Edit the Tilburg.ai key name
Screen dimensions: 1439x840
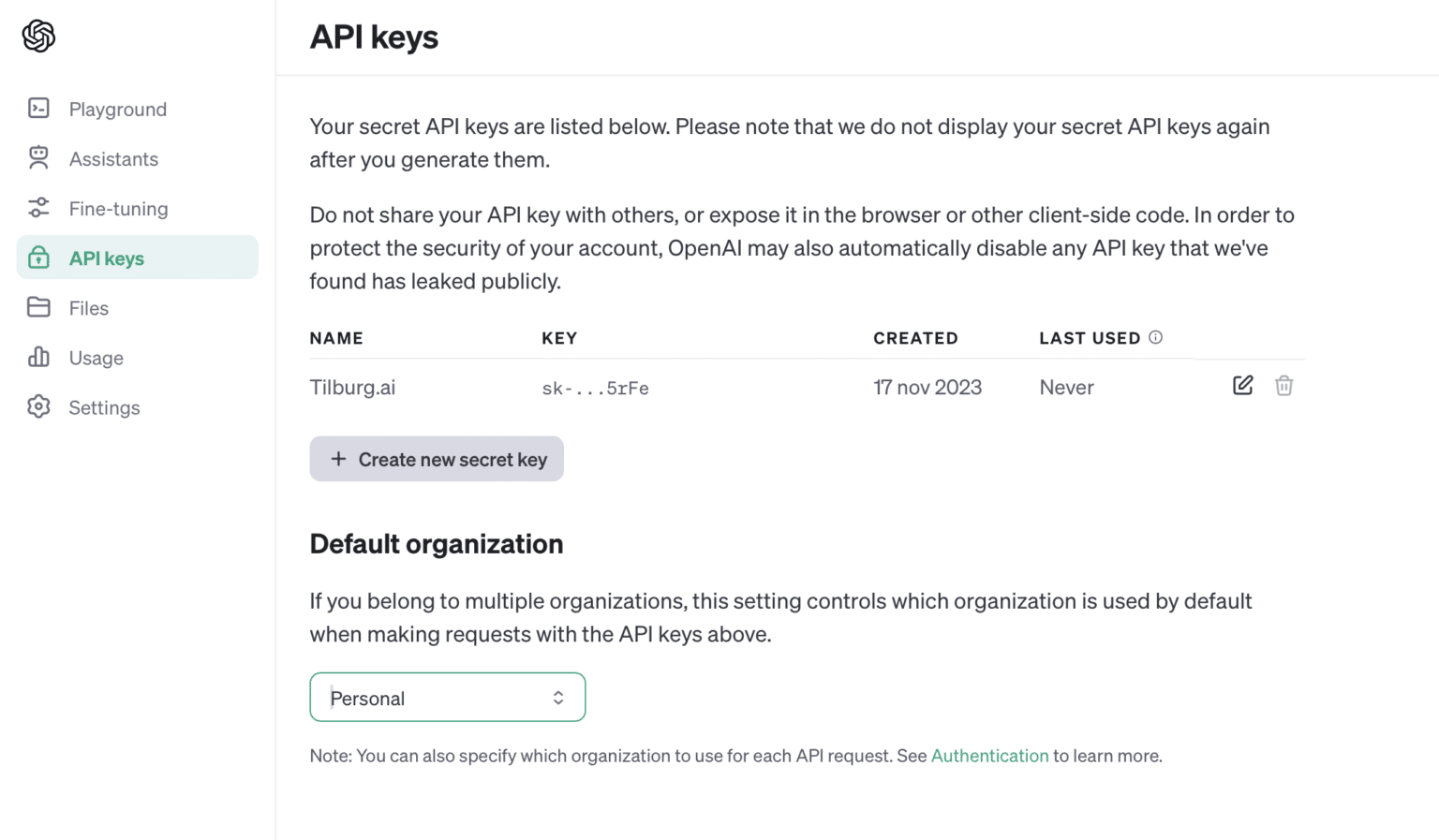[x=1242, y=386]
